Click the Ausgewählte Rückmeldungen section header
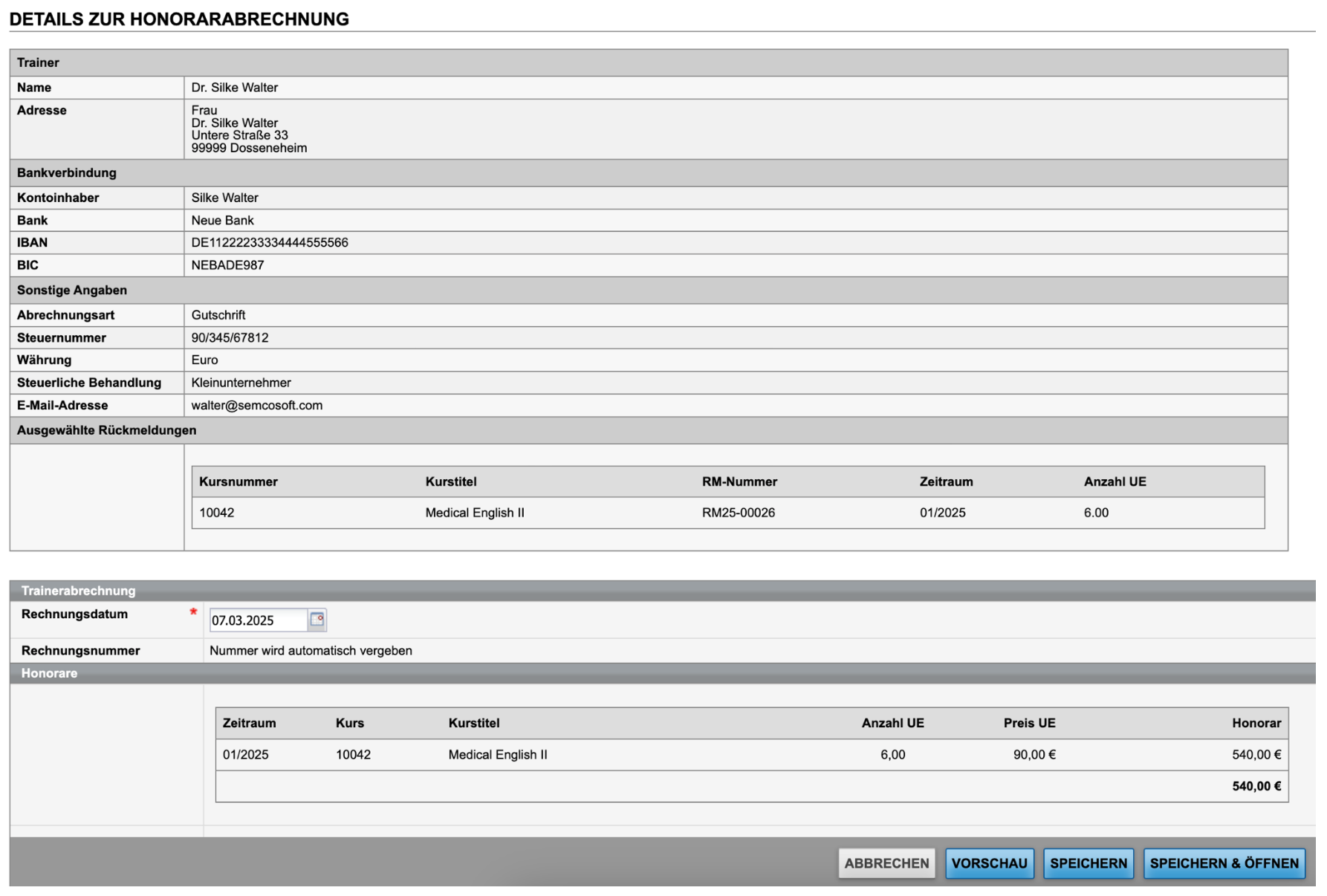The height and width of the screenshot is (896, 1327). 107,429
